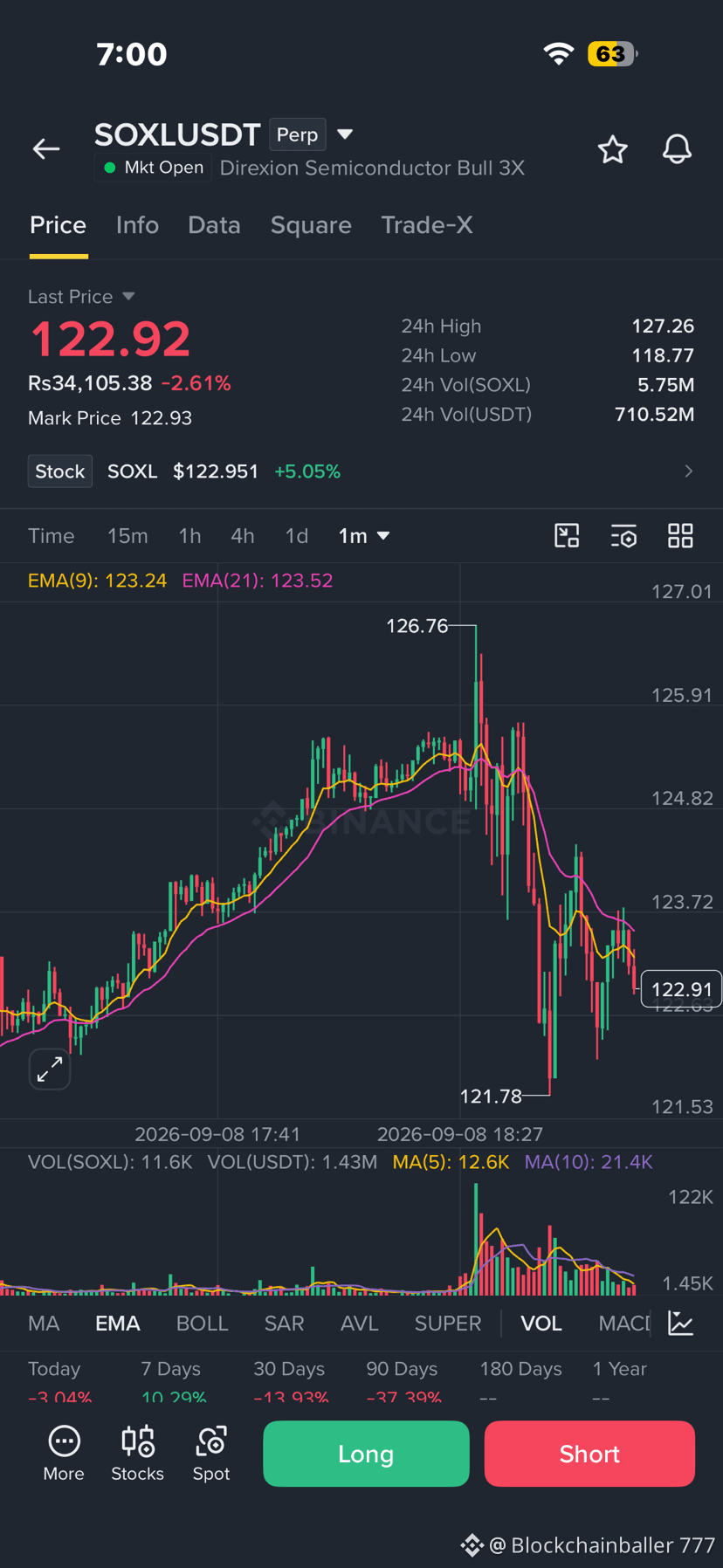
Task: Open chart drawing tools icon
Action: [567, 535]
